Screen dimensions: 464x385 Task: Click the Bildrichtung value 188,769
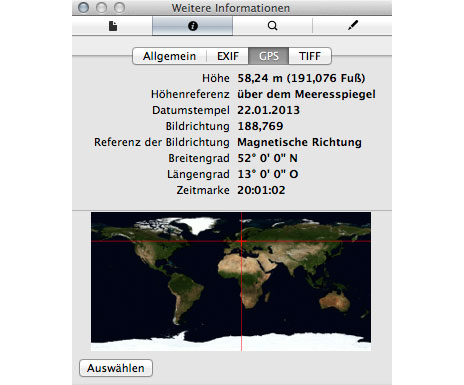(x=260, y=126)
